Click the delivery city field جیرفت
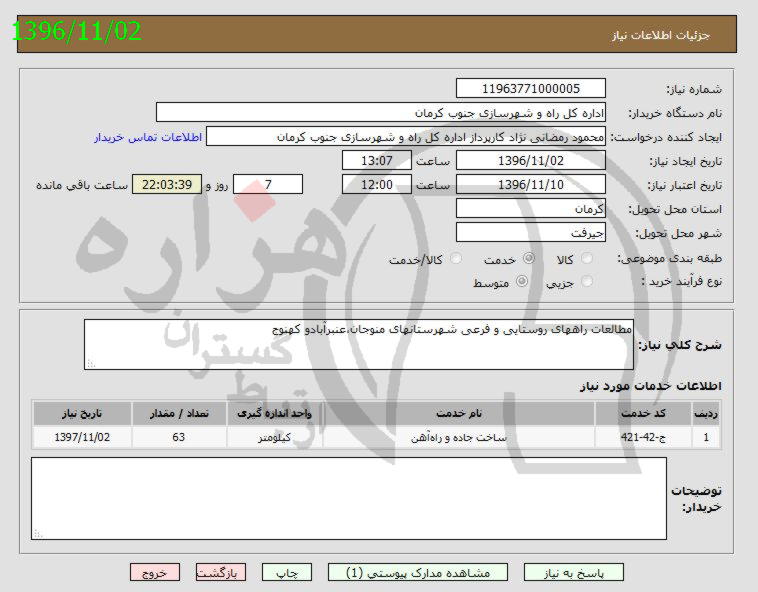Image resolution: width=758 pixels, height=592 pixels. click(531, 232)
